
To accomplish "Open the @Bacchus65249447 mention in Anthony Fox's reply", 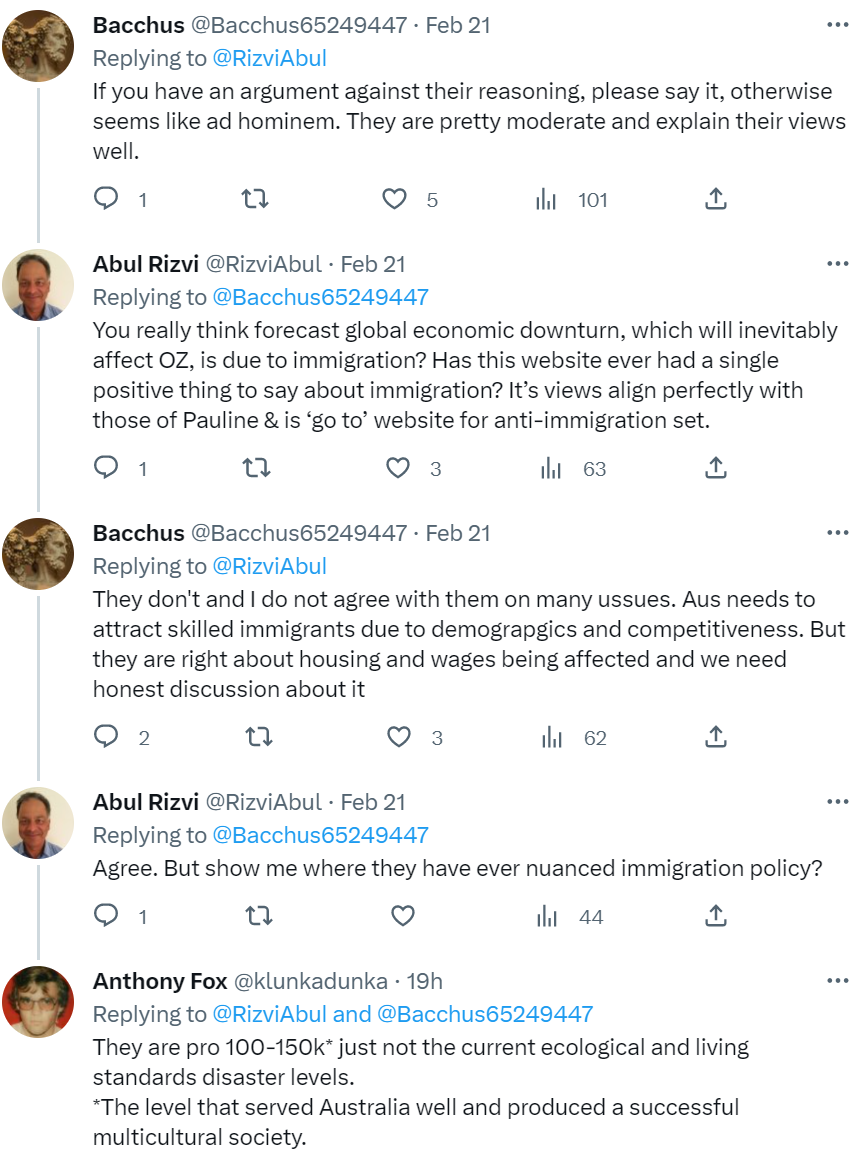I will point(485,1014).
